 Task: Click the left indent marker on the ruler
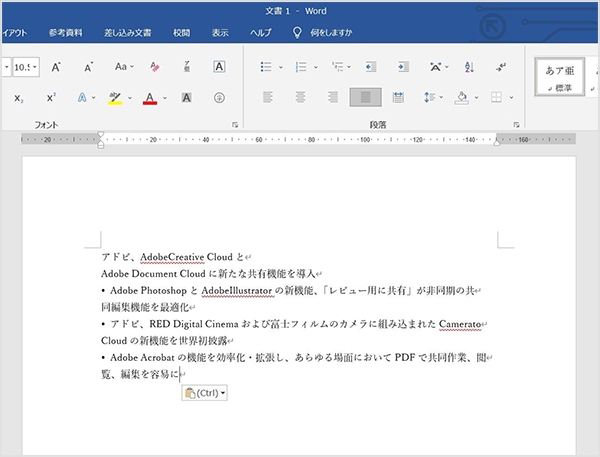pos(101,145)
